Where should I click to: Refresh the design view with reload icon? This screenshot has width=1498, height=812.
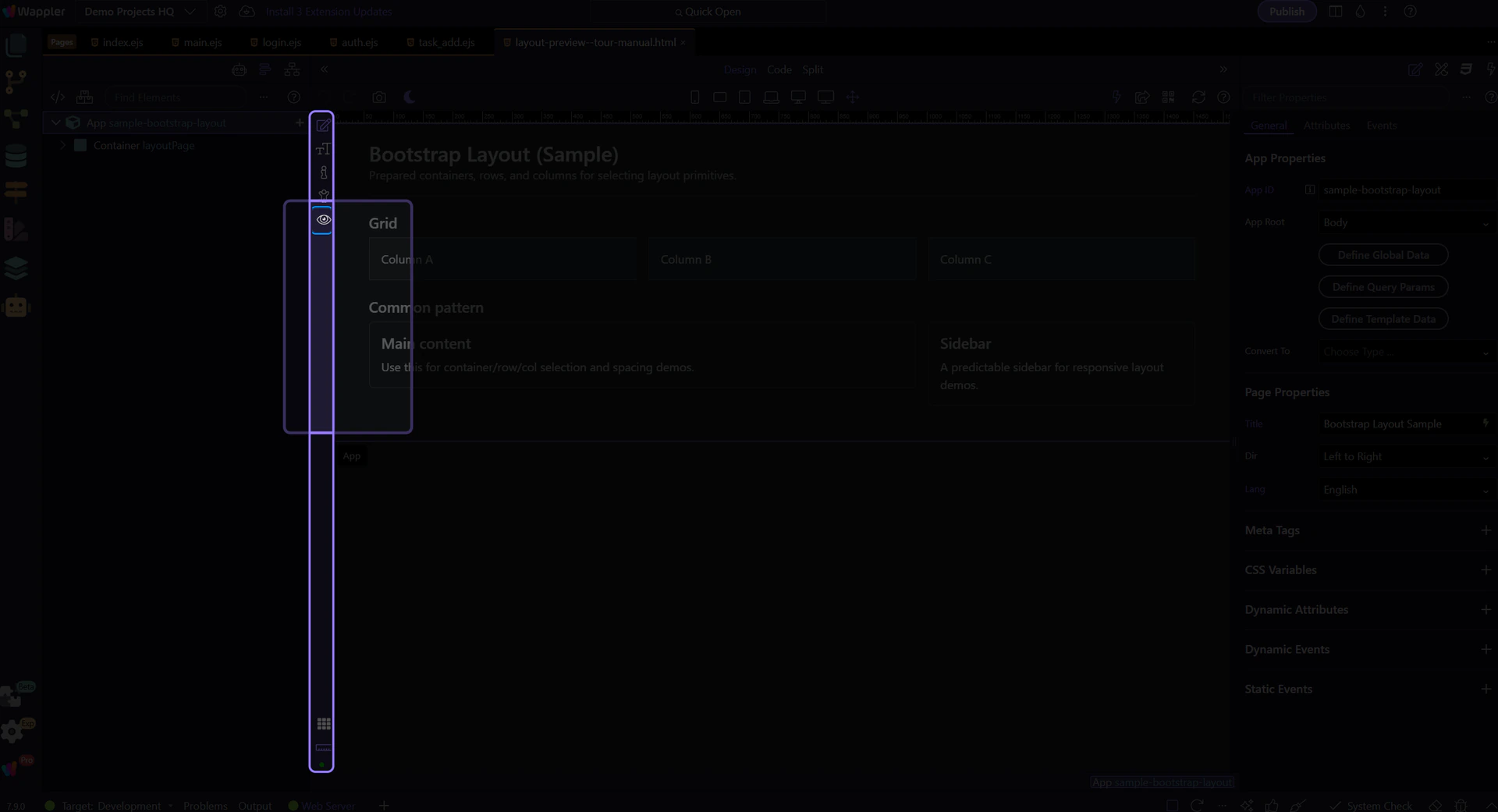tap(1198, 98)
